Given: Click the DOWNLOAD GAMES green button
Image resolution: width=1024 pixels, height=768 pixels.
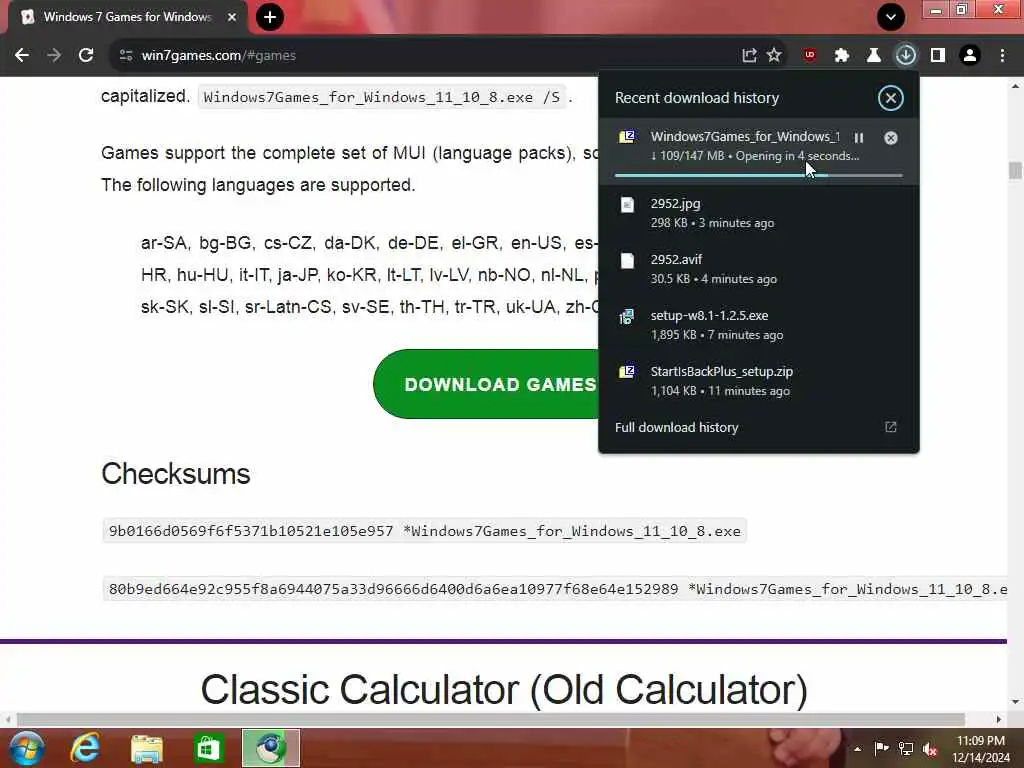Looking at the screenshot, I should (486, 384).
